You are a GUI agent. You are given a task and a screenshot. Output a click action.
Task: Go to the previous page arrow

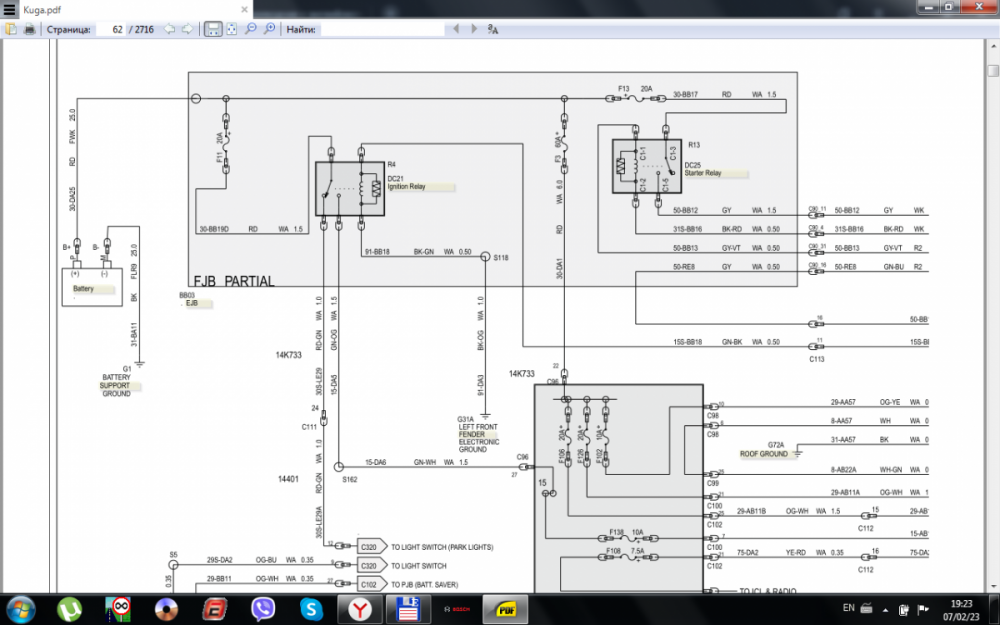(169, 29)
